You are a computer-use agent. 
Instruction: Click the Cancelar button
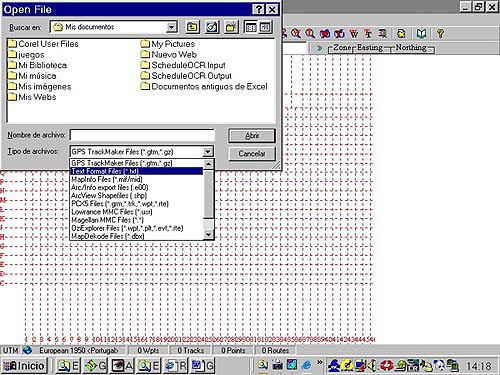pos(252,154)
